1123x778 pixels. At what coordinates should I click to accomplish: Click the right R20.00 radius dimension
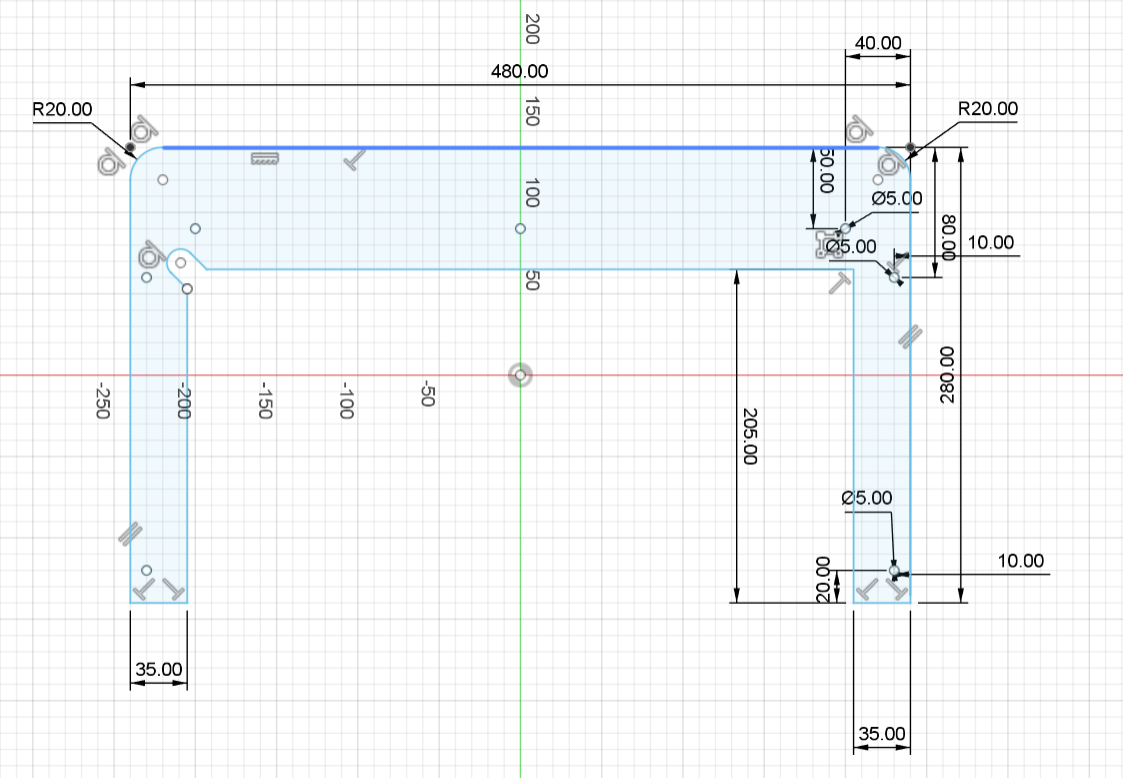(987, 109)
